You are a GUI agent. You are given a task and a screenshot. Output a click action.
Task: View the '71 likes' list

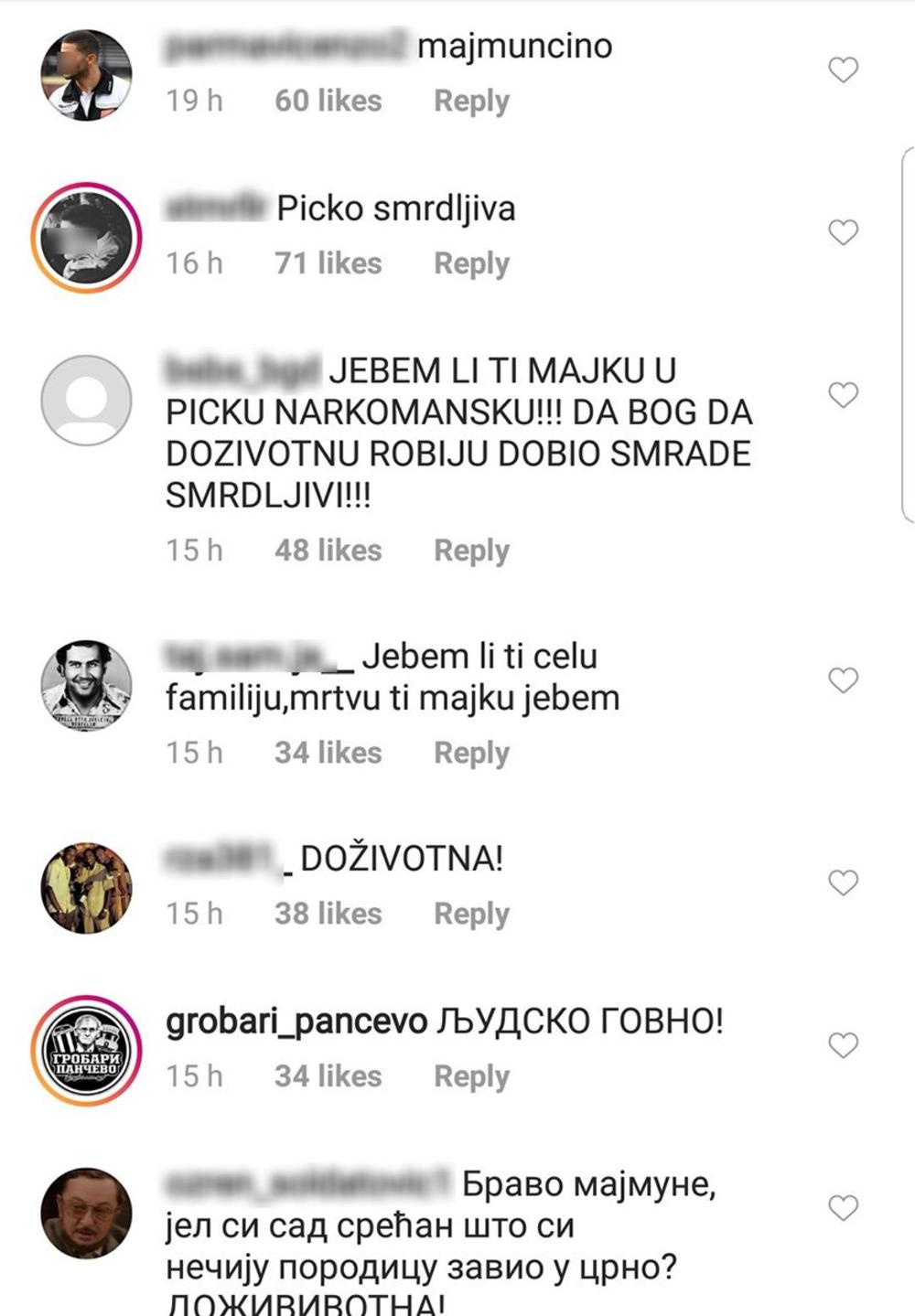328,263
